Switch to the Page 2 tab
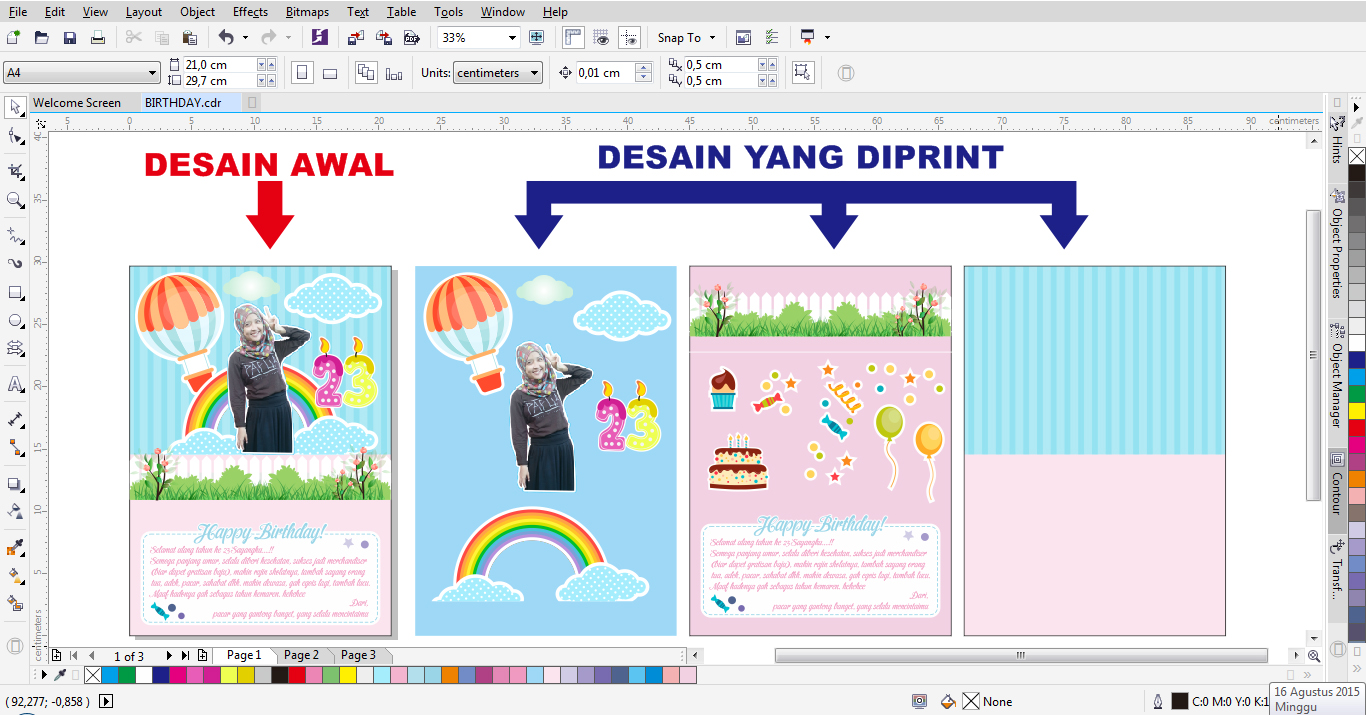Image resolution: width=1366 pixels, height=715 pixels. (x=301, y=655)
